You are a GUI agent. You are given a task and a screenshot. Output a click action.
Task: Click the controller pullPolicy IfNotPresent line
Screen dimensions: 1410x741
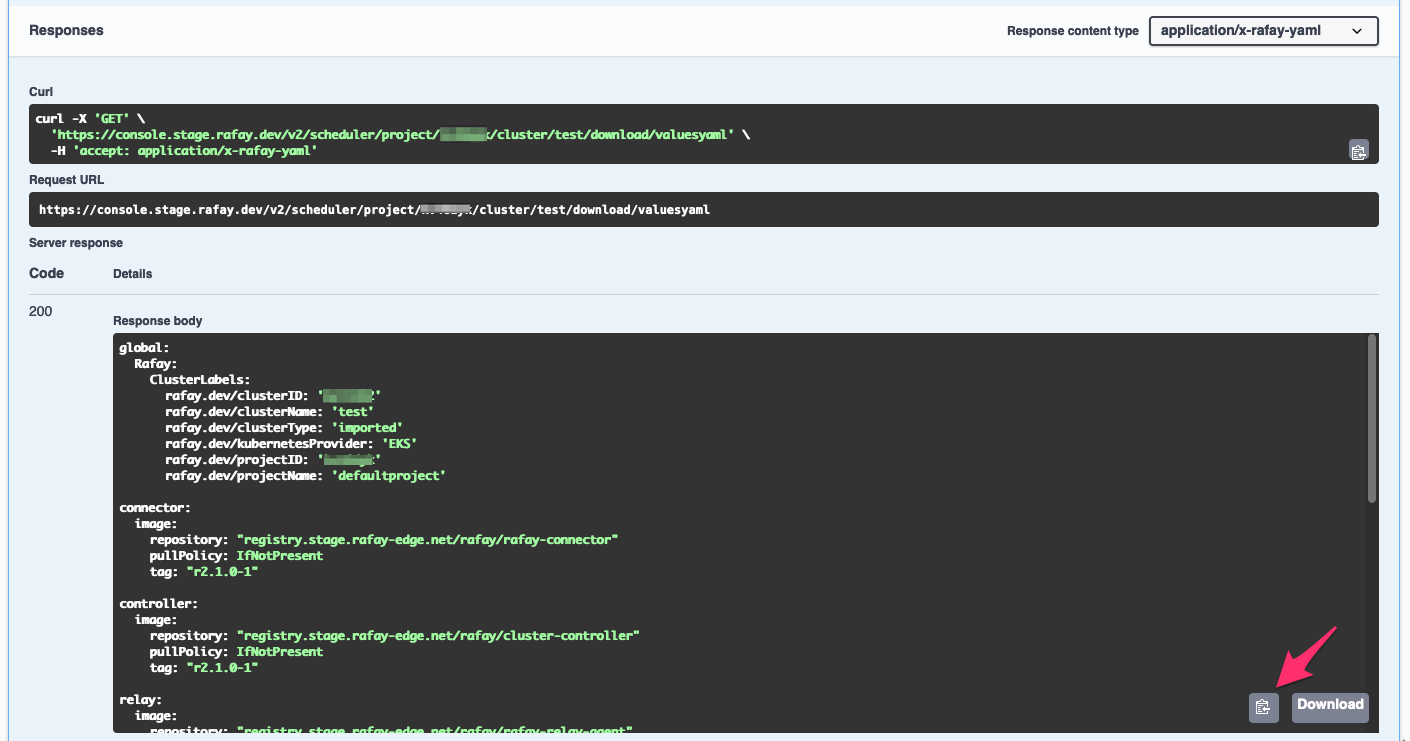(x=236, y=652)
